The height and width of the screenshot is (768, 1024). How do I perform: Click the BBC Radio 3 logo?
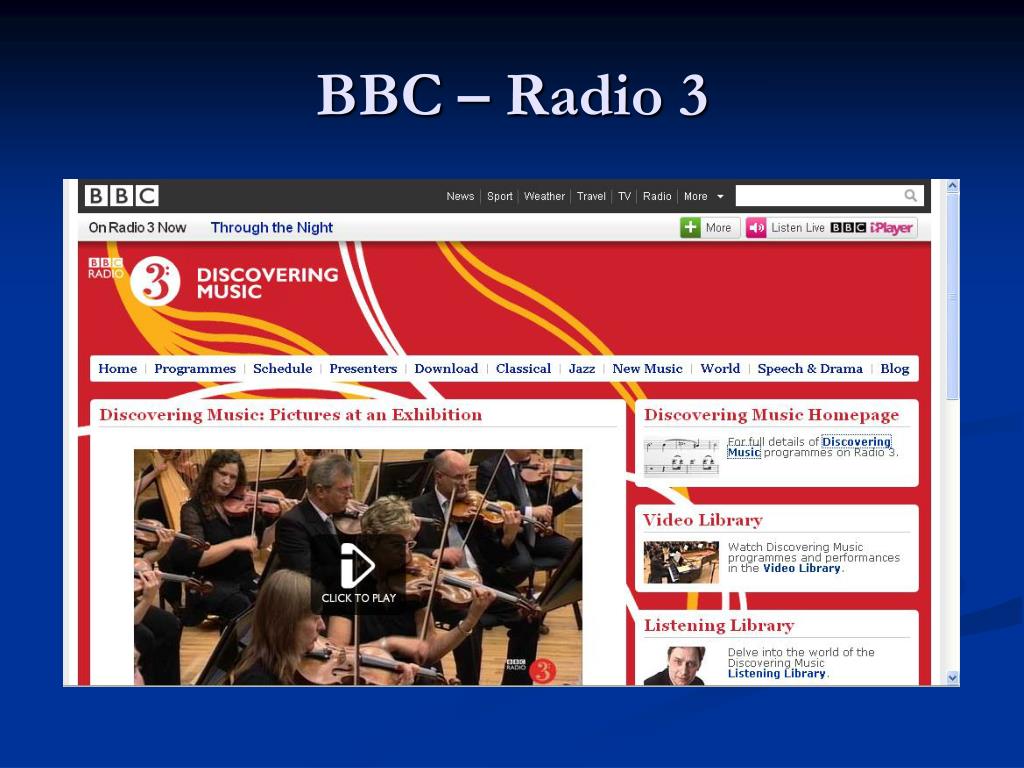pyautogui.click(x=135, y=280)
